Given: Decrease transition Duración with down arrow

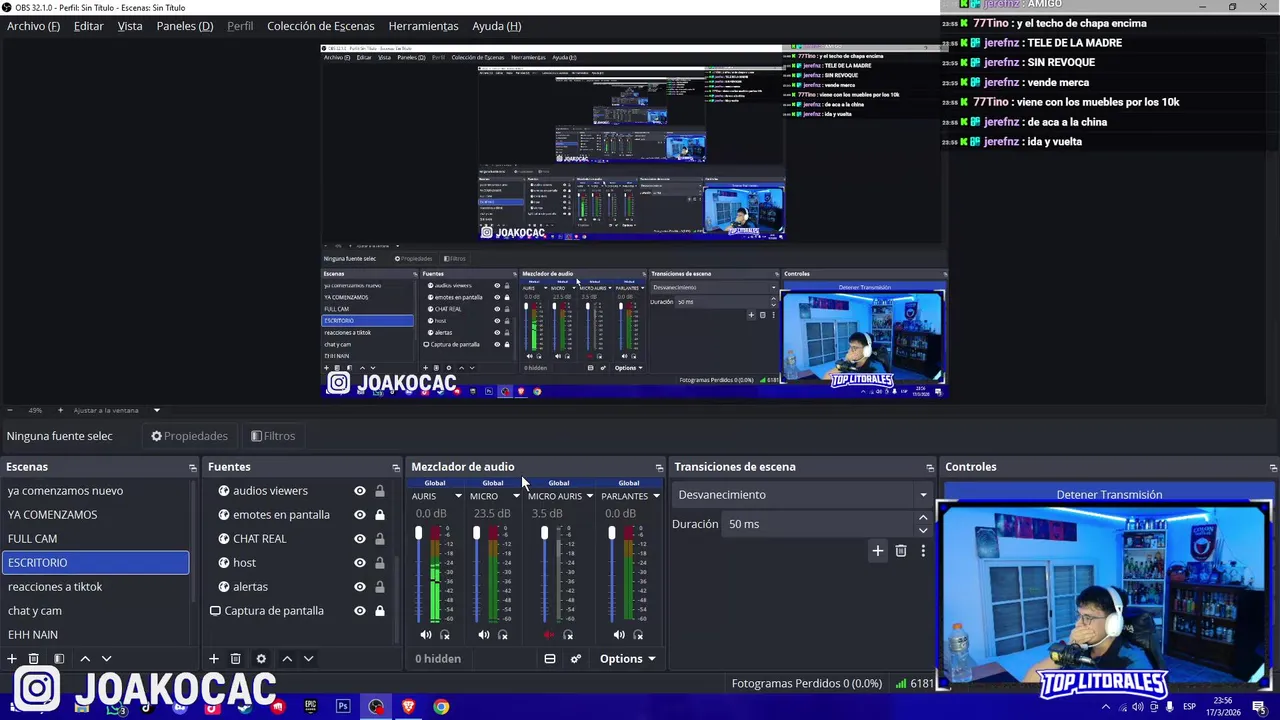Looking at the screenshot, I should (923, 530).
